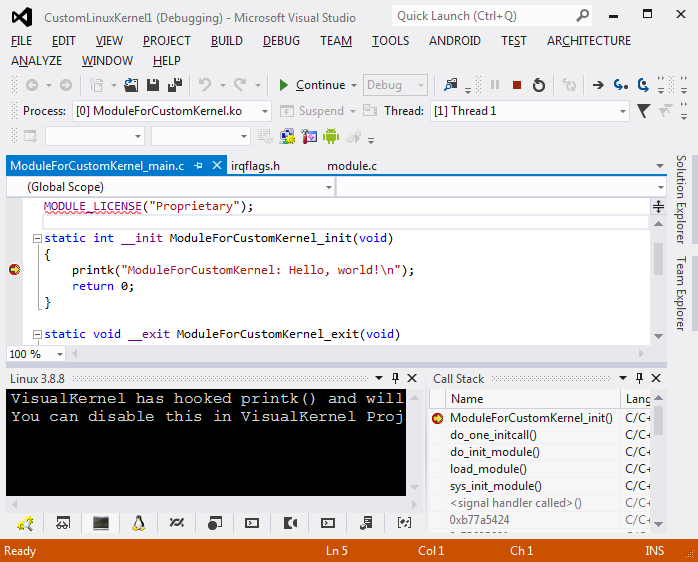Click the Find in Files binoculars icon
This screenshot has height=562, width=698.
[451, 85]
